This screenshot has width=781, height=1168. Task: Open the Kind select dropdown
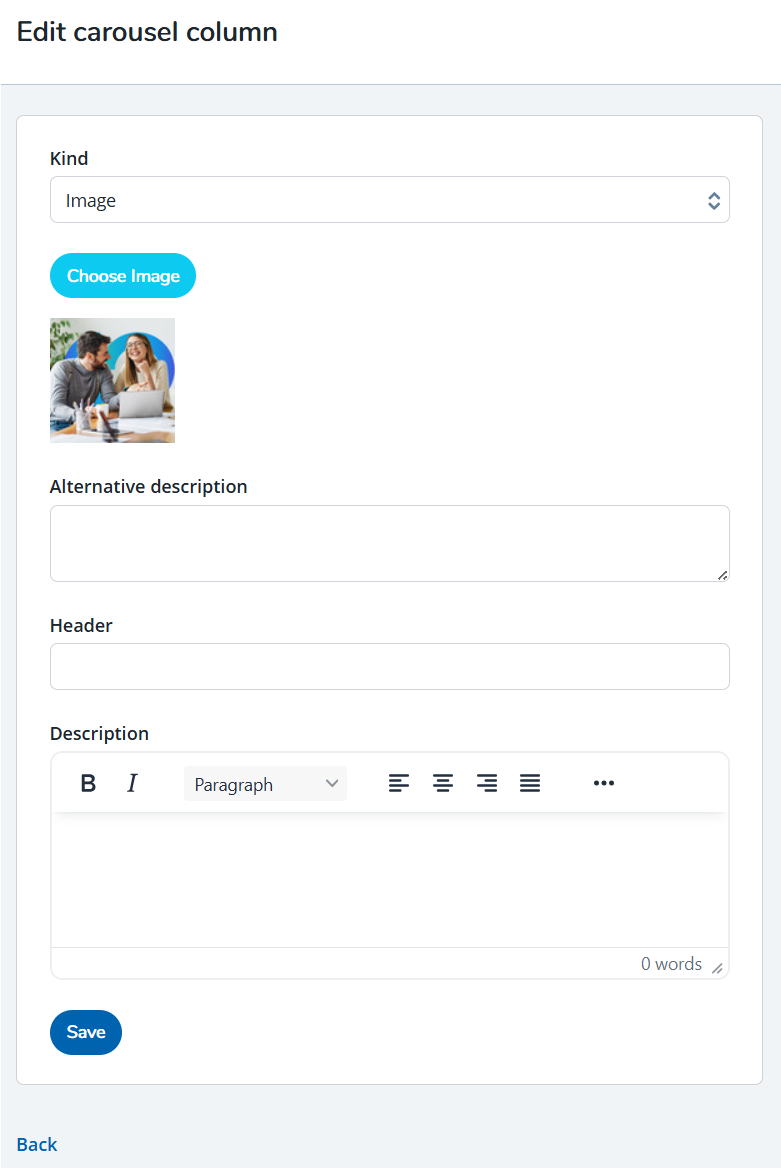[x=390, y=200]
